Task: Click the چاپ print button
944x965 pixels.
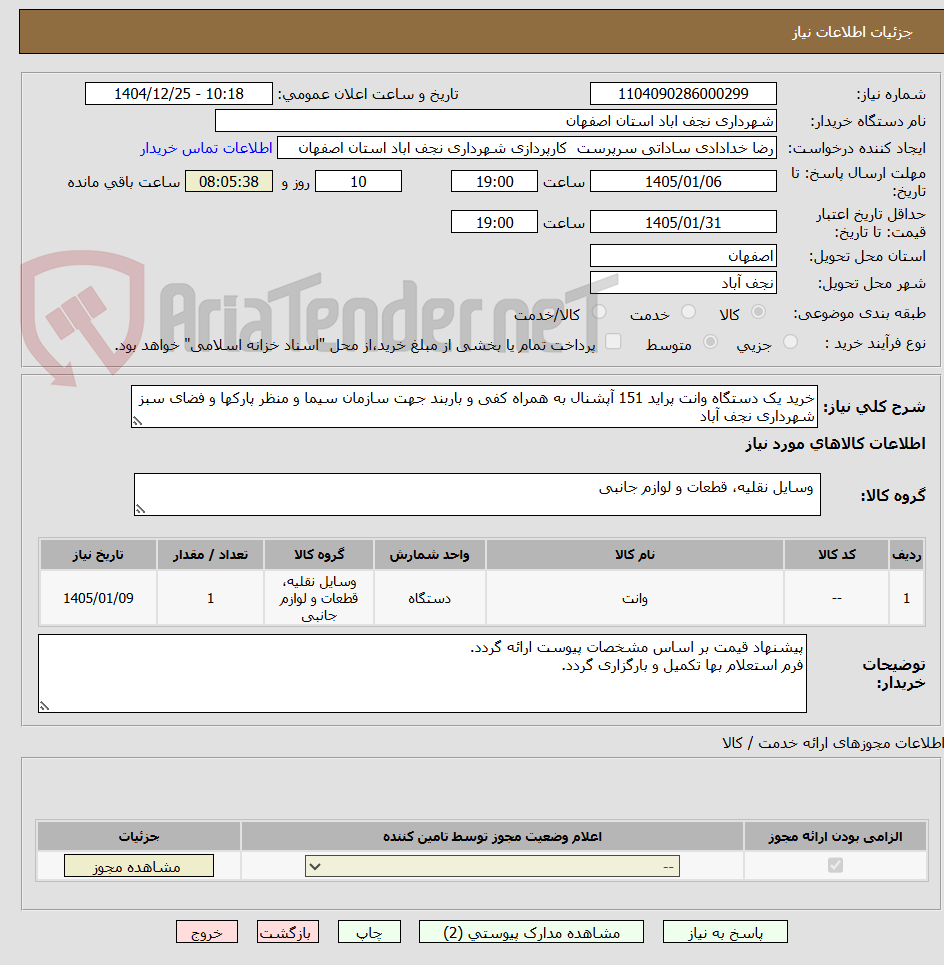Action: pyautogui.click(x=369, y=932)
